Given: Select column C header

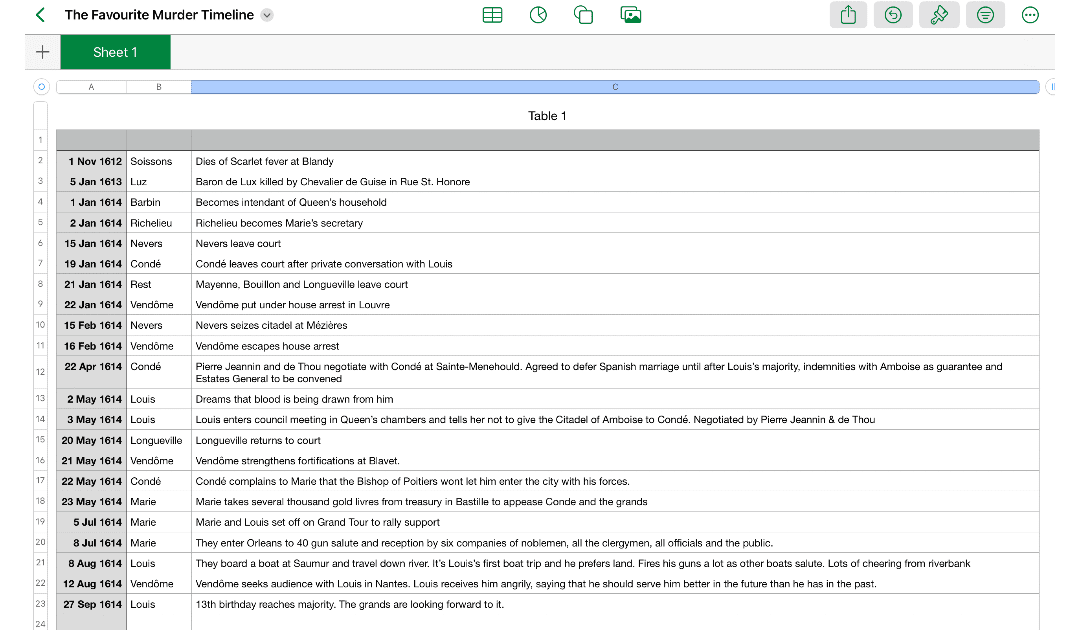Looking at the screenshot, I should 615,87.
